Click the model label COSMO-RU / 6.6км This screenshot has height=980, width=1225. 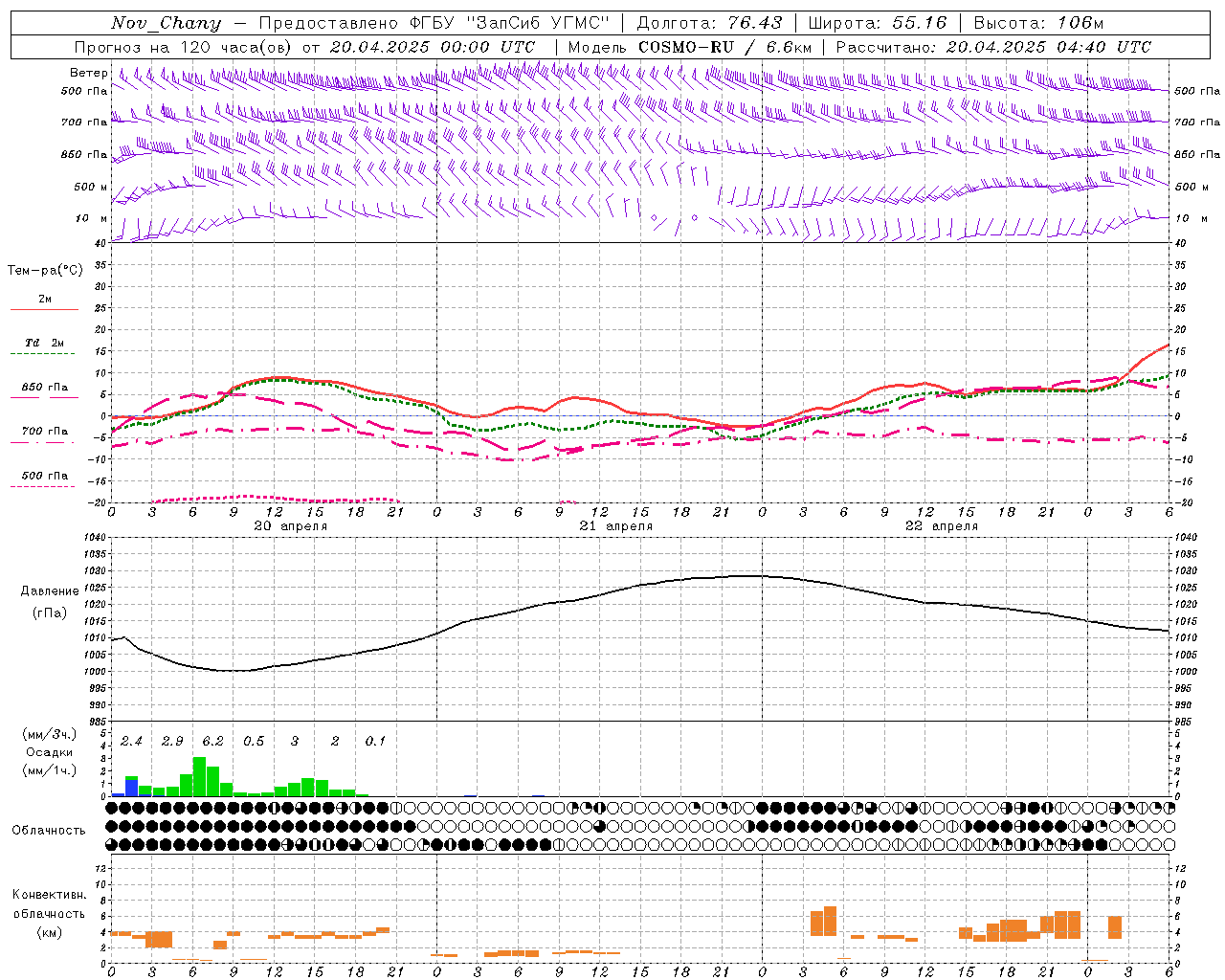pyautogui.click(x=724, y=47)
